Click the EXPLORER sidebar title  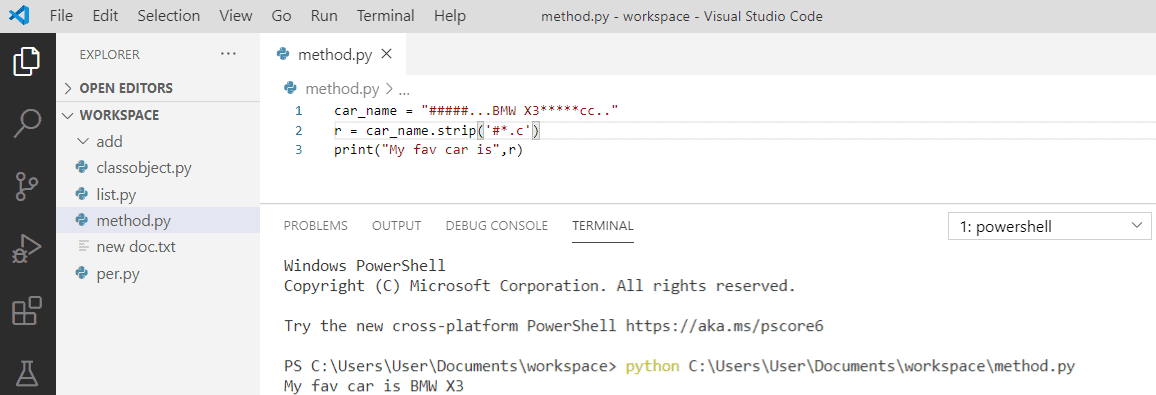tap(109, 54)
